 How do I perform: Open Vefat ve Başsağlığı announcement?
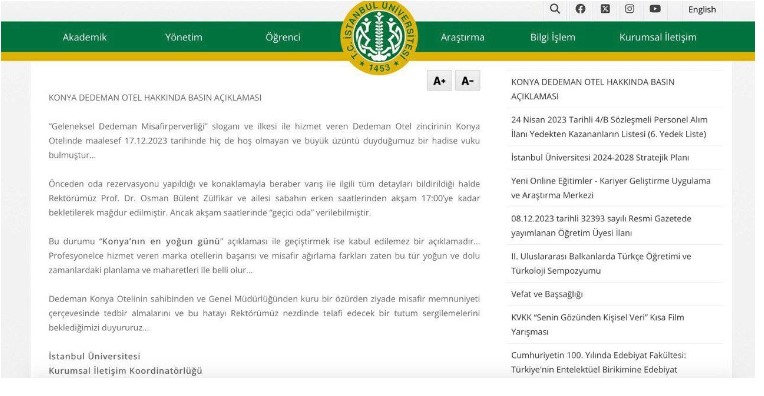click(547, 294)
